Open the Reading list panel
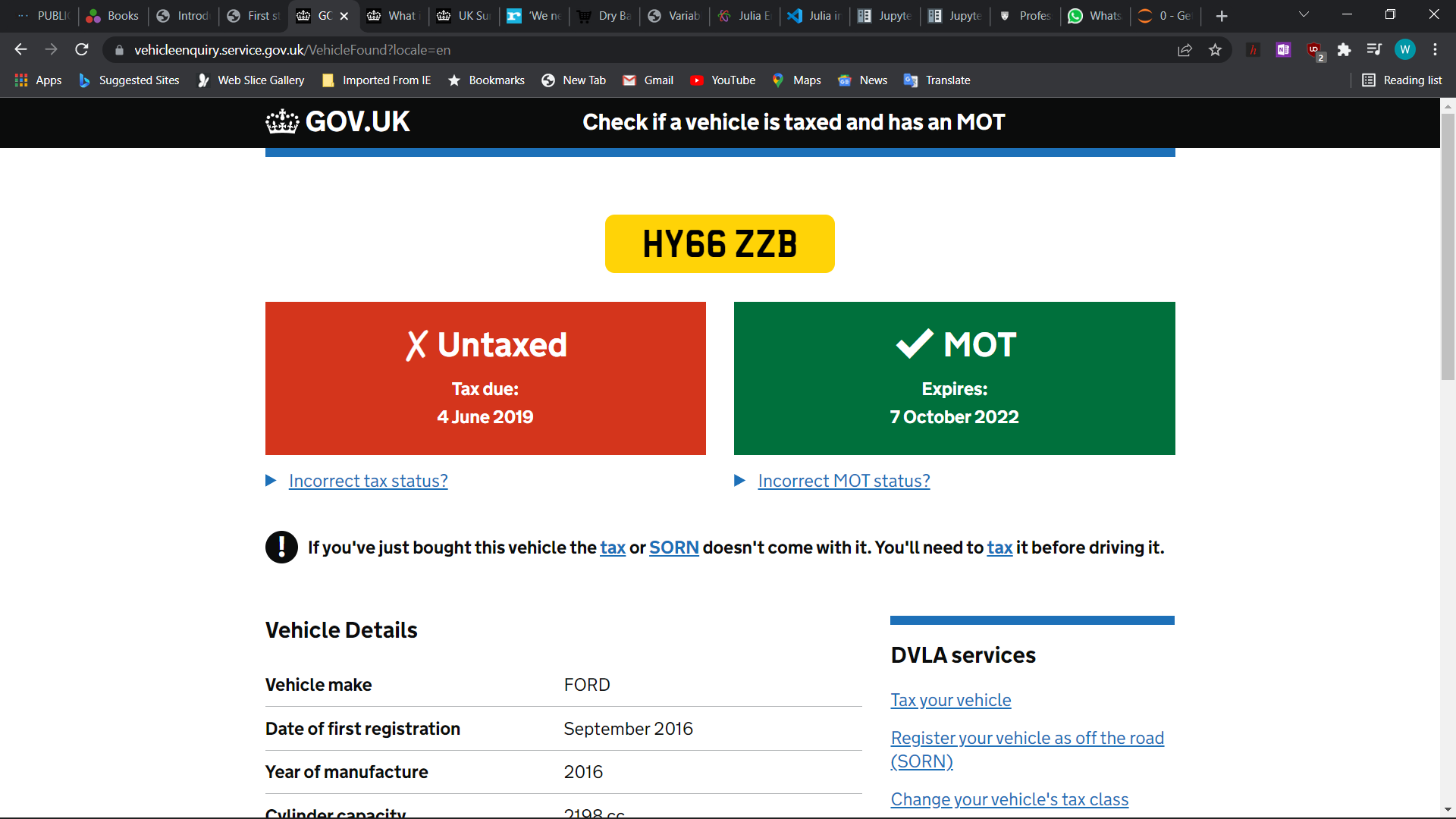Screen dimensions: 1456x819 pos(1402,80)
